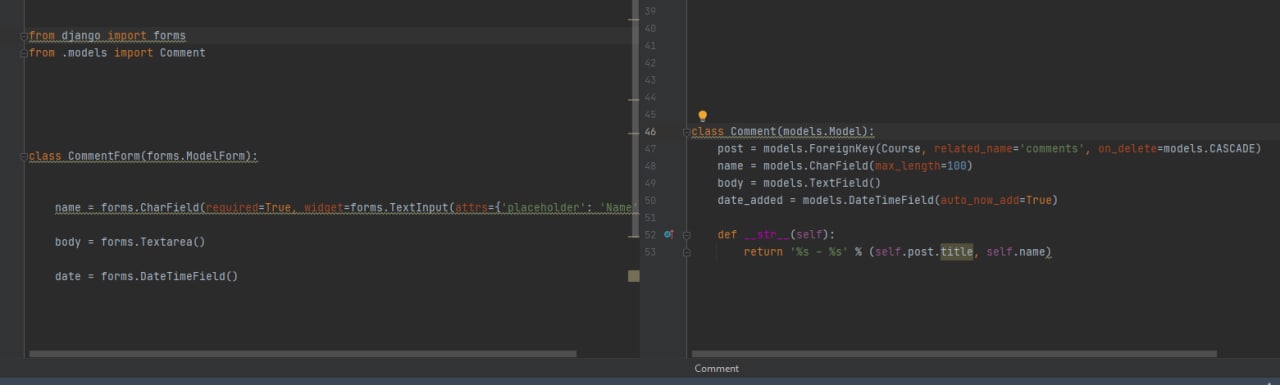Image resolution: width=1280 pixels, height=385 pixels.
Task: Click line number 53 in the gutter
Action: [x=650, y=252]
